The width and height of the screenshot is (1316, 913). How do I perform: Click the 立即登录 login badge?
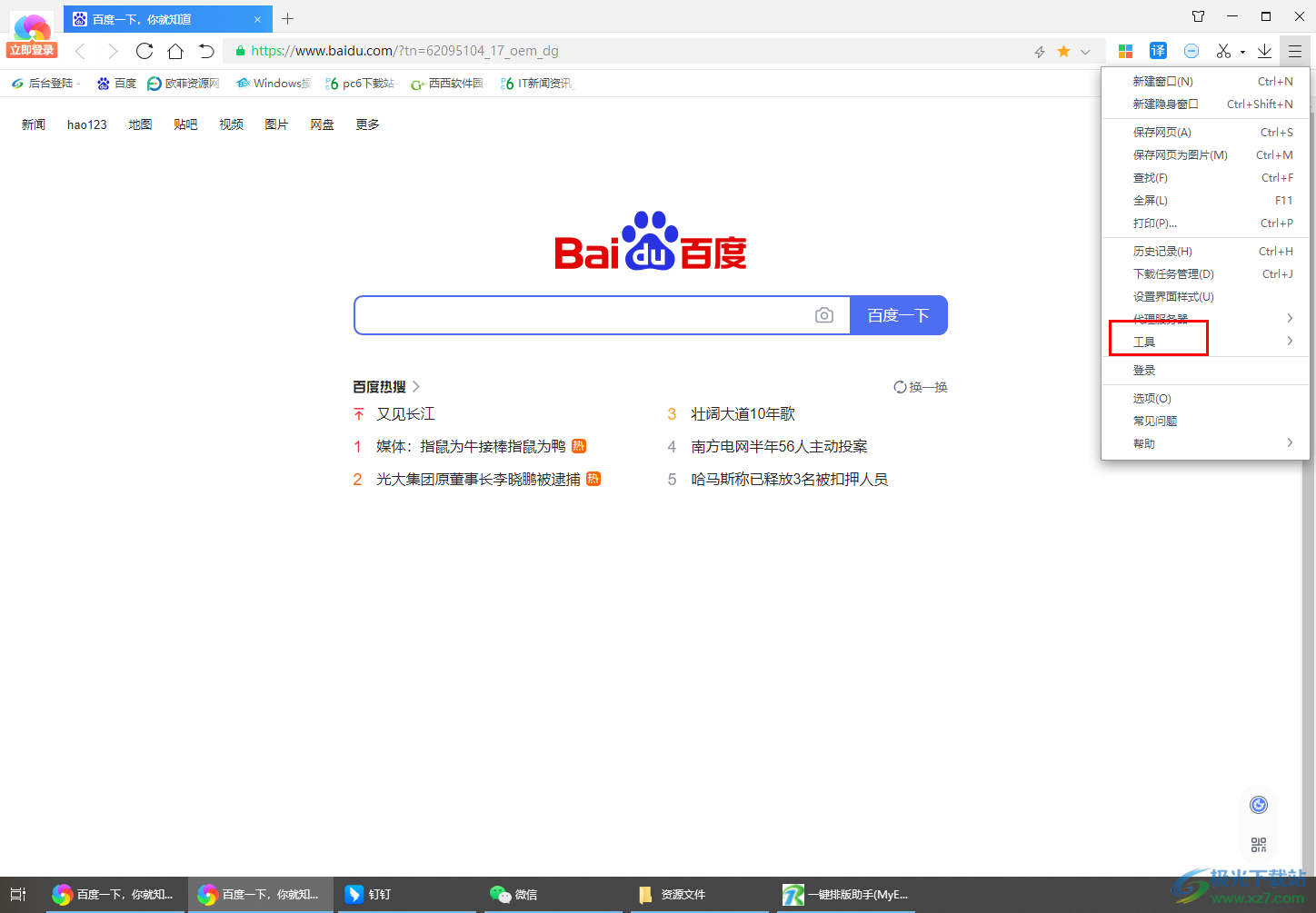(x=32, y=50)
